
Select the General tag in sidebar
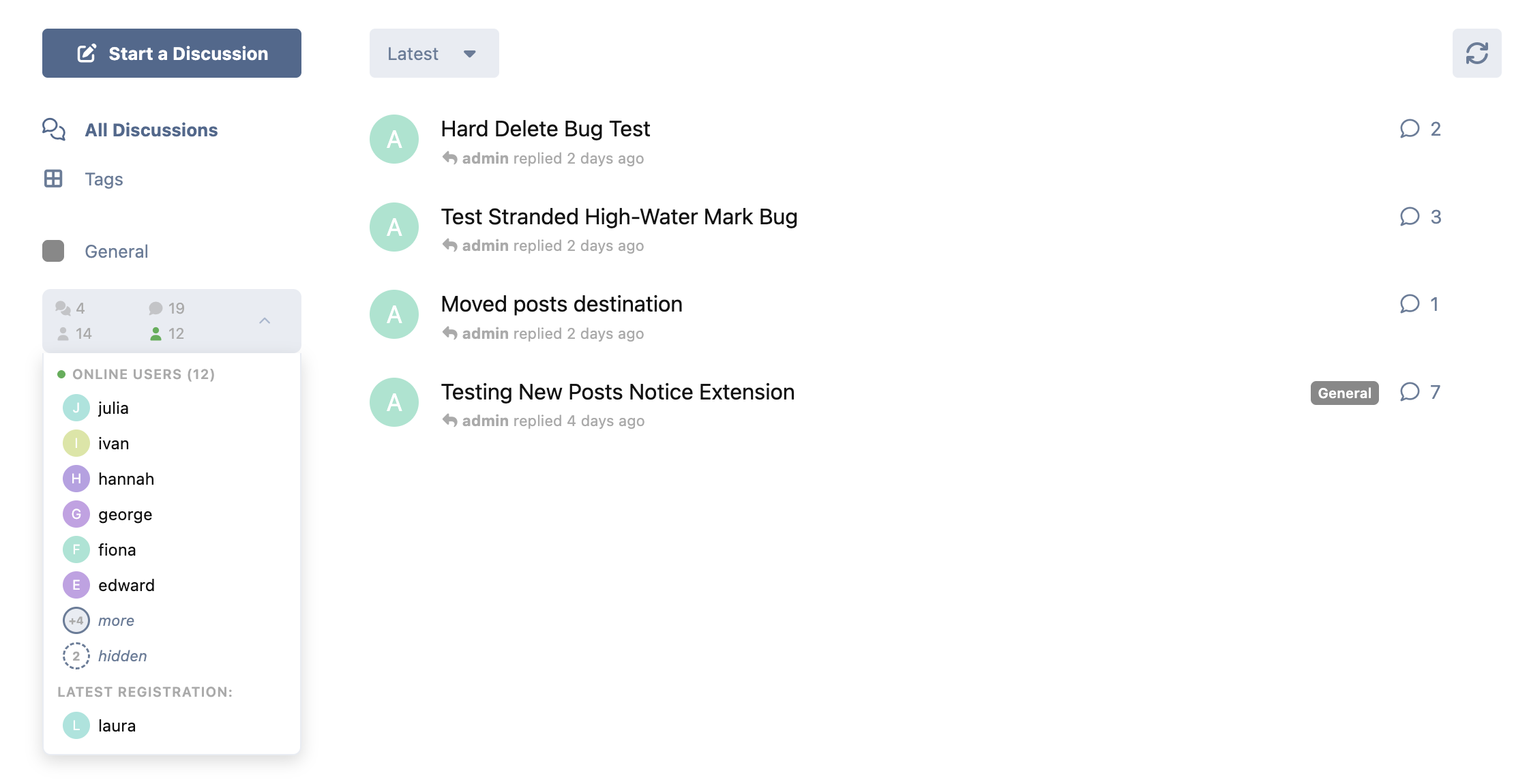pyautogui.click(x=116, y=252)
